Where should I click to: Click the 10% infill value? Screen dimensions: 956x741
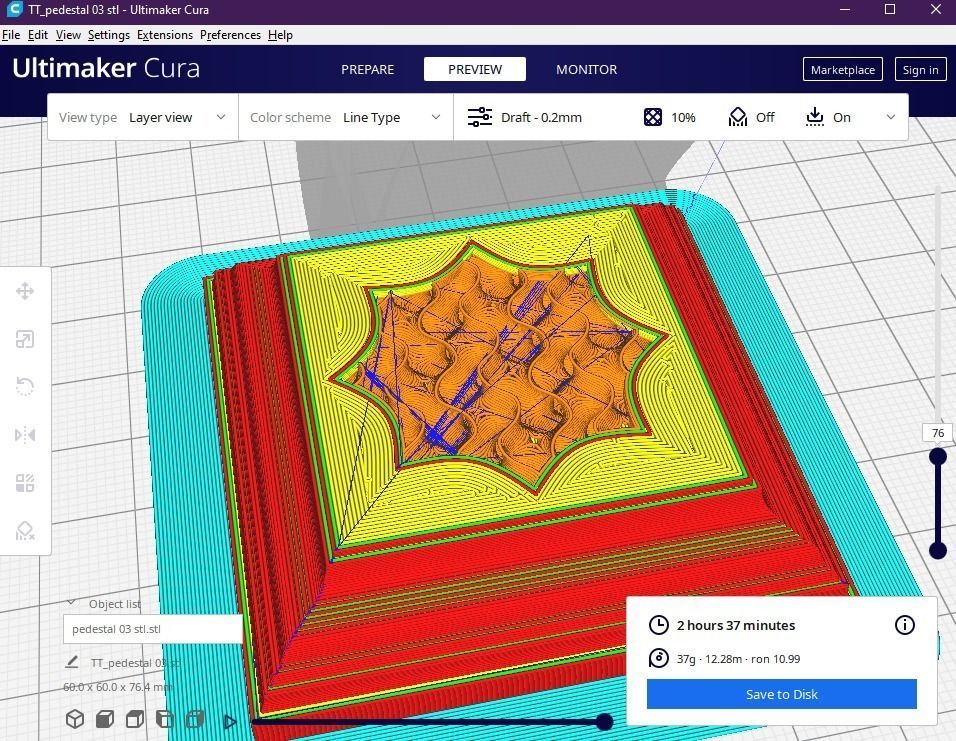[x=683, y=117]
